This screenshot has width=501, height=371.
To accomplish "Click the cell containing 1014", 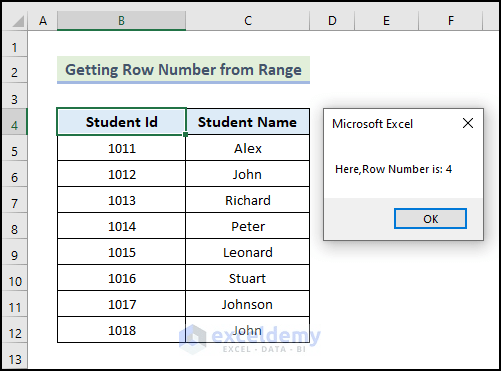I will pyautogui.click(x=121, y=226).
